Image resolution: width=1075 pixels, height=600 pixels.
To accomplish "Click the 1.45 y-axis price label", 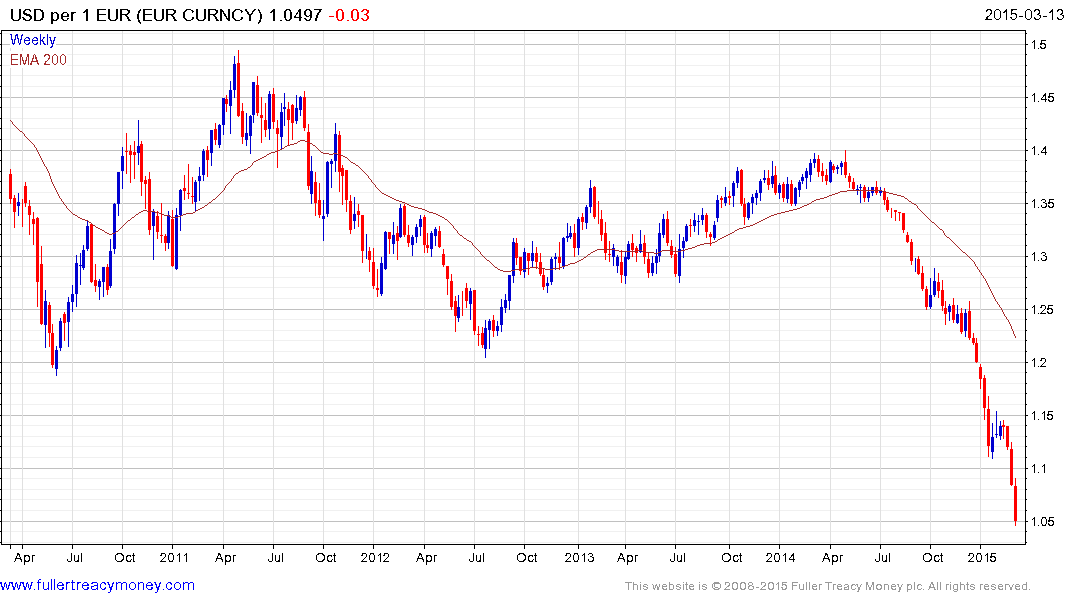I will (1043, 98).
